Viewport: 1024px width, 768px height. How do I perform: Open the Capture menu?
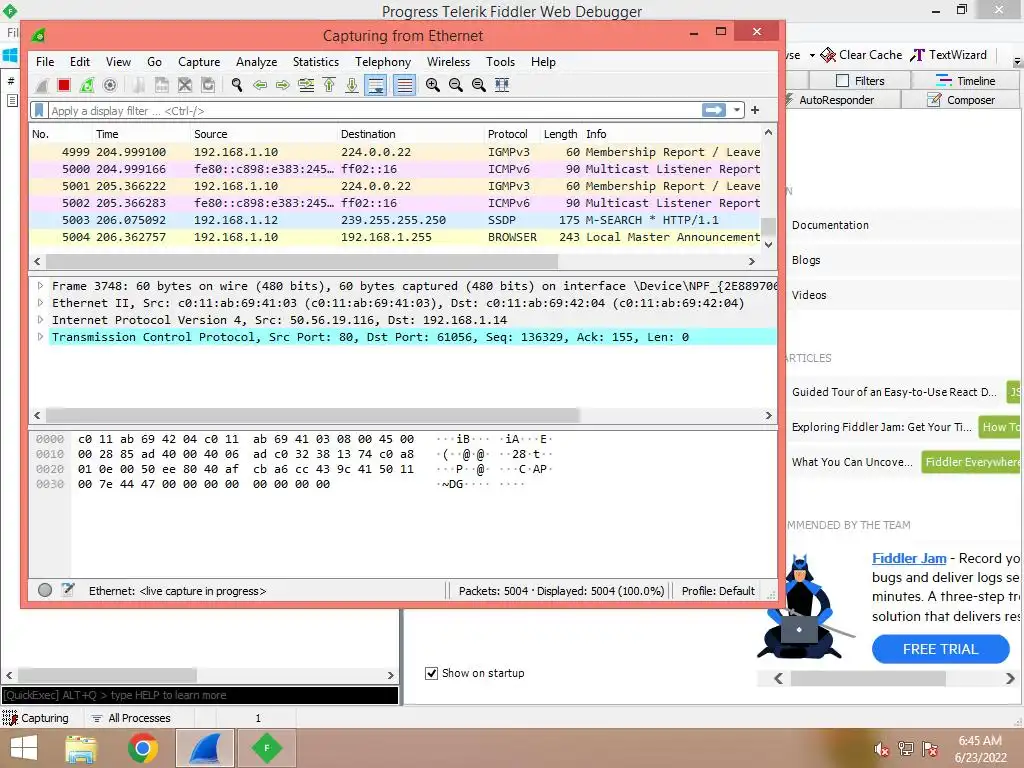coord(199,62)
